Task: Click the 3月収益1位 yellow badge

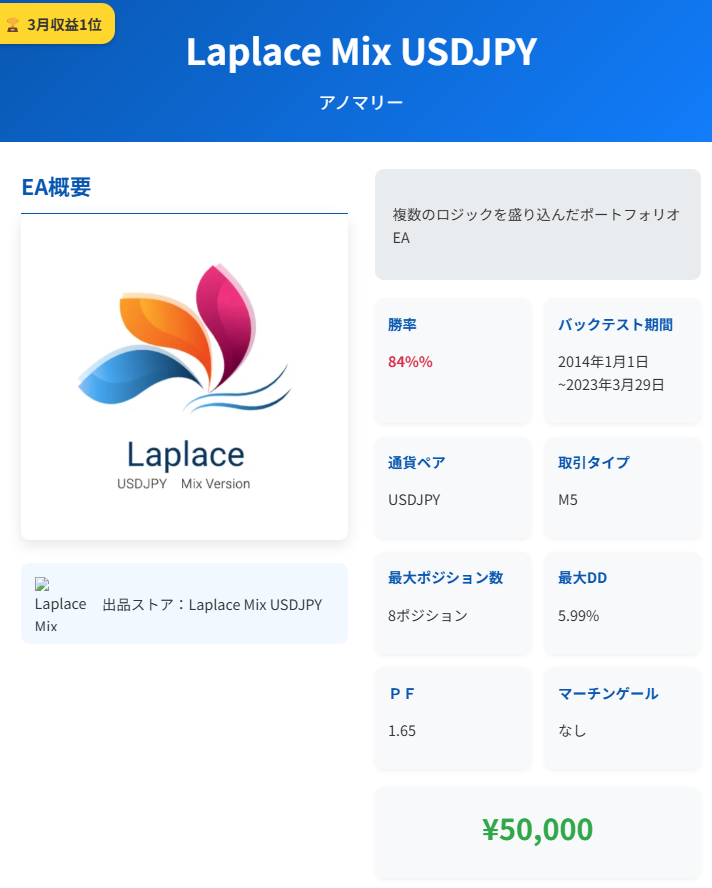Action: pyautogui.click(x=57, y=24)
